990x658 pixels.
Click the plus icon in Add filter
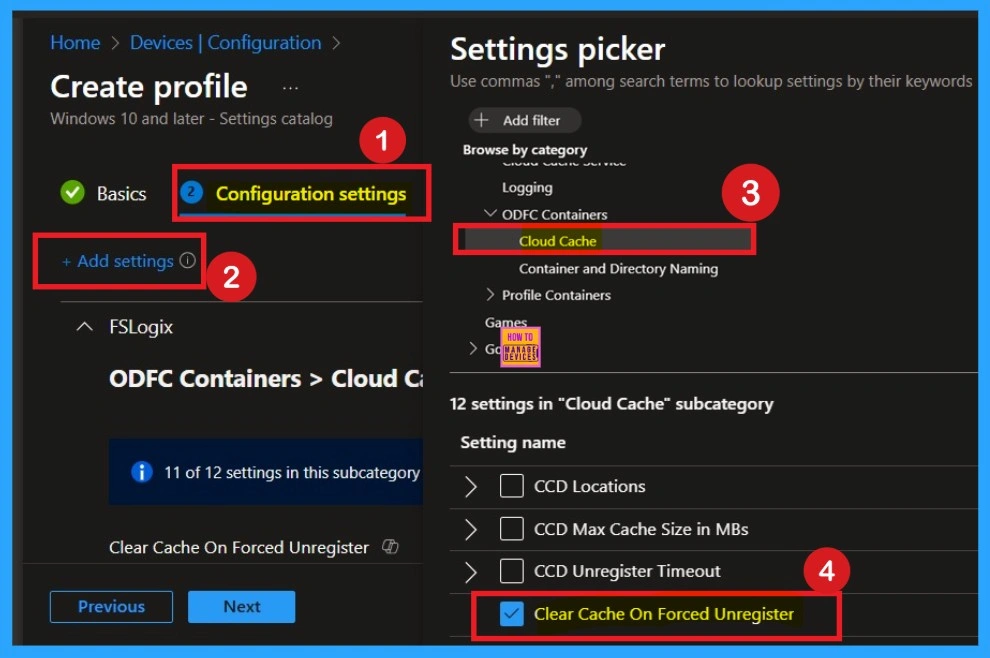click(481, 120)
